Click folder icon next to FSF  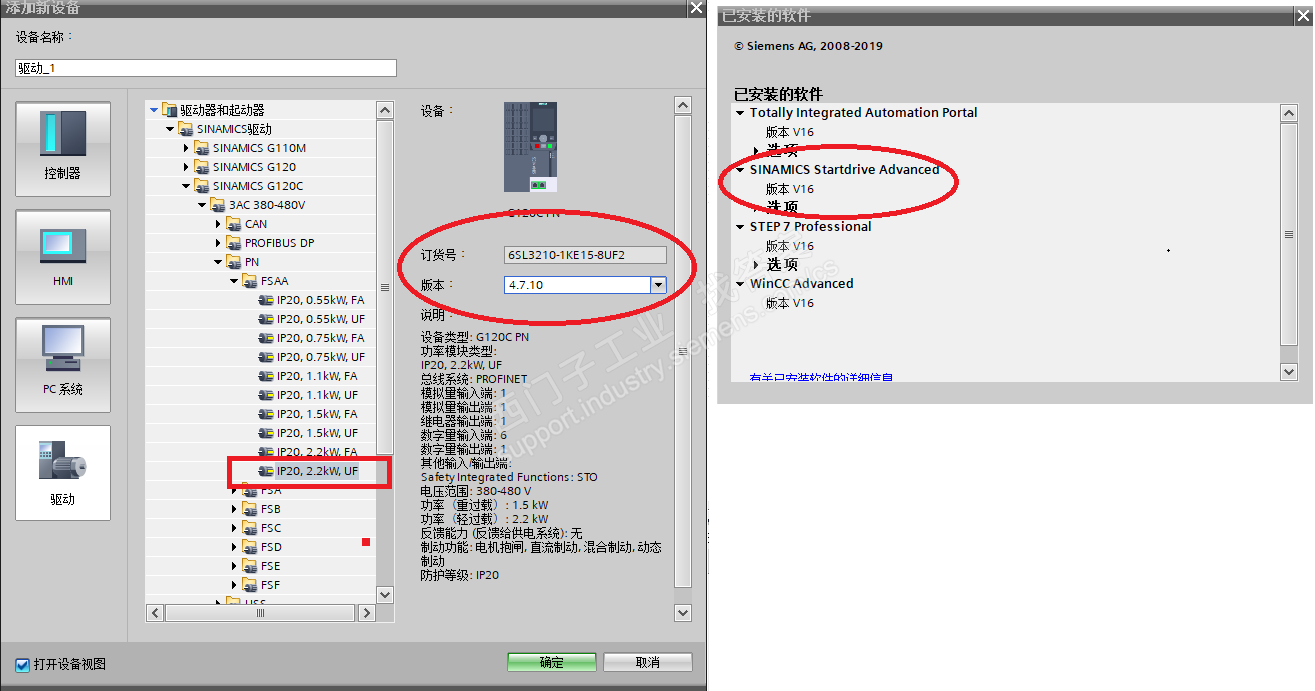tap(250, 585)
